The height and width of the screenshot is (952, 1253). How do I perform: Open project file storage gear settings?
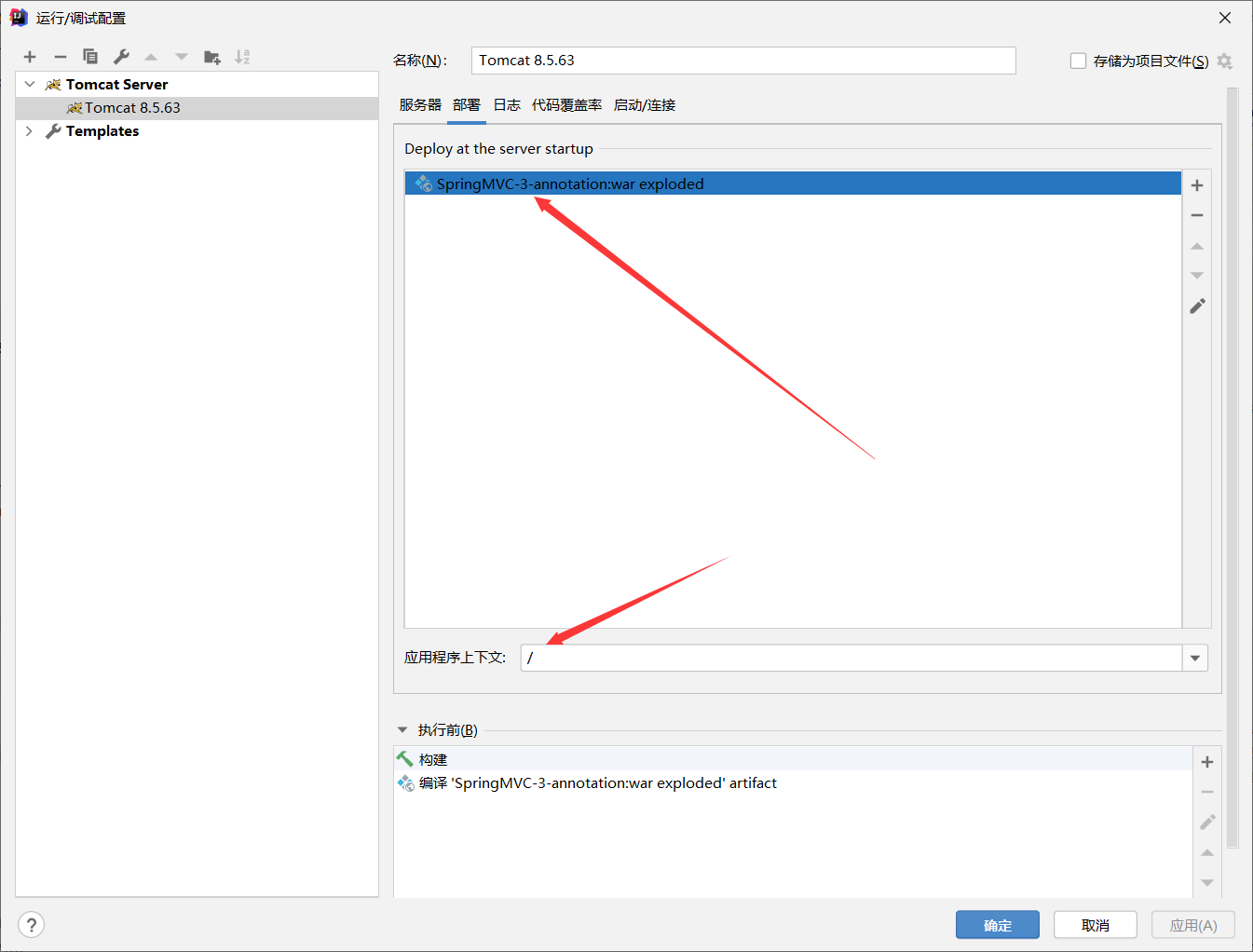(1224, 61)
